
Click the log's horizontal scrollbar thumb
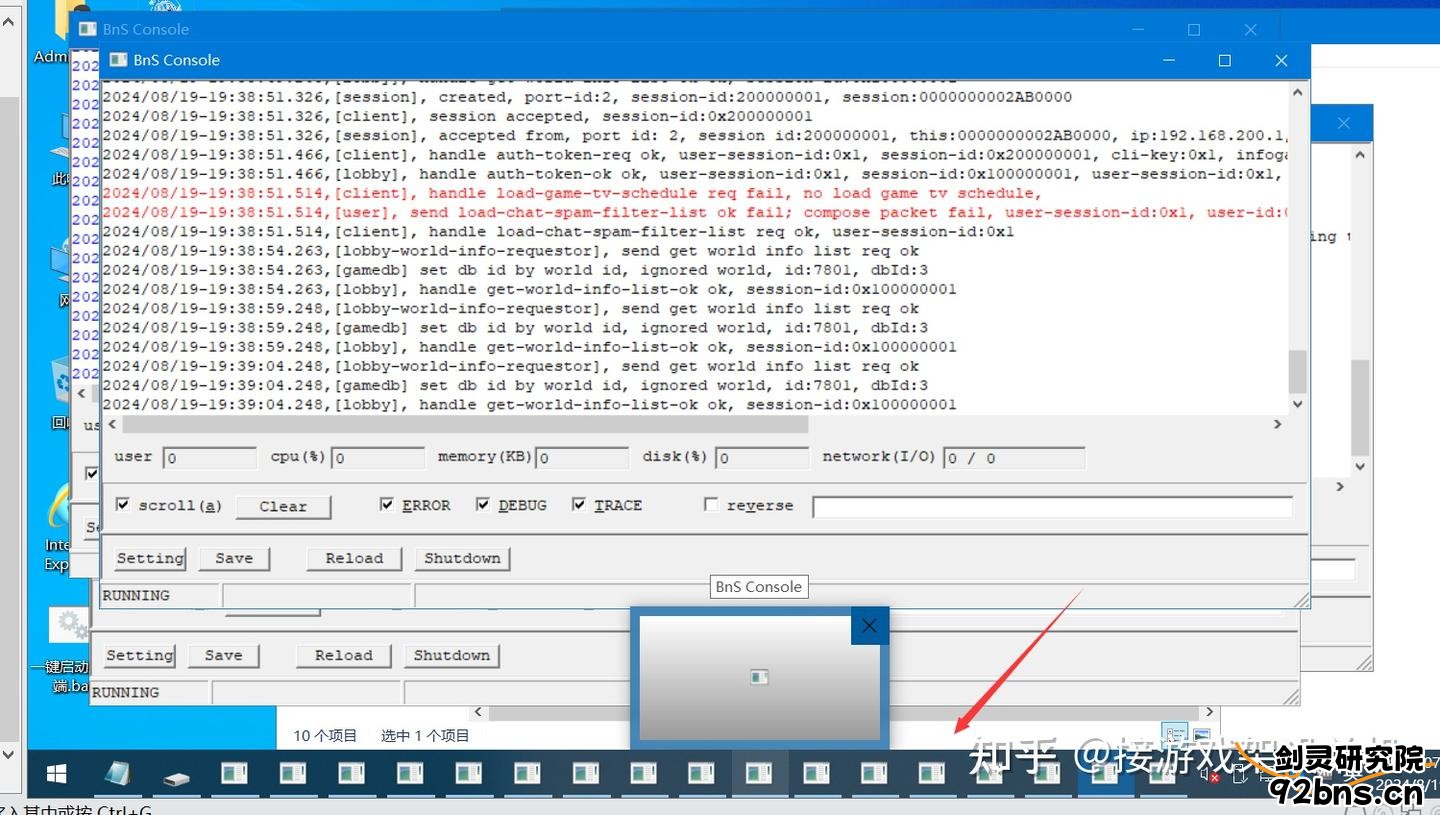coord(464,424)
